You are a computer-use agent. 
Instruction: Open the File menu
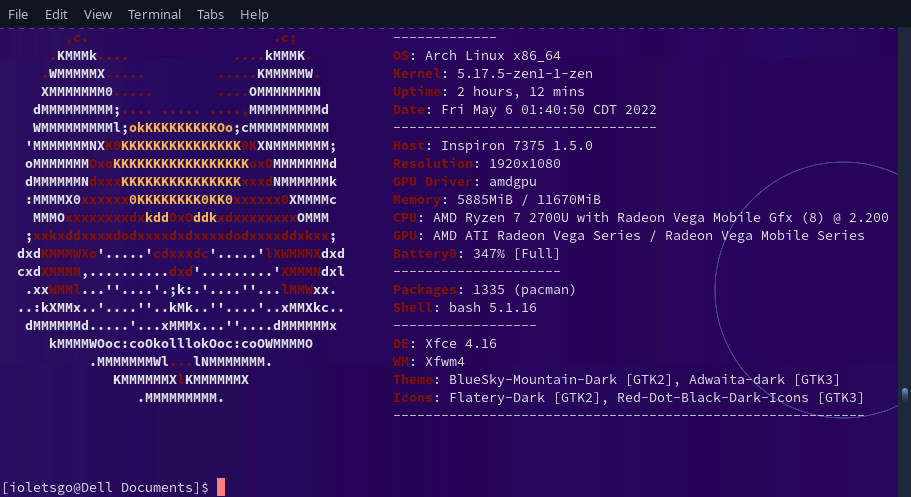[18, 14]
